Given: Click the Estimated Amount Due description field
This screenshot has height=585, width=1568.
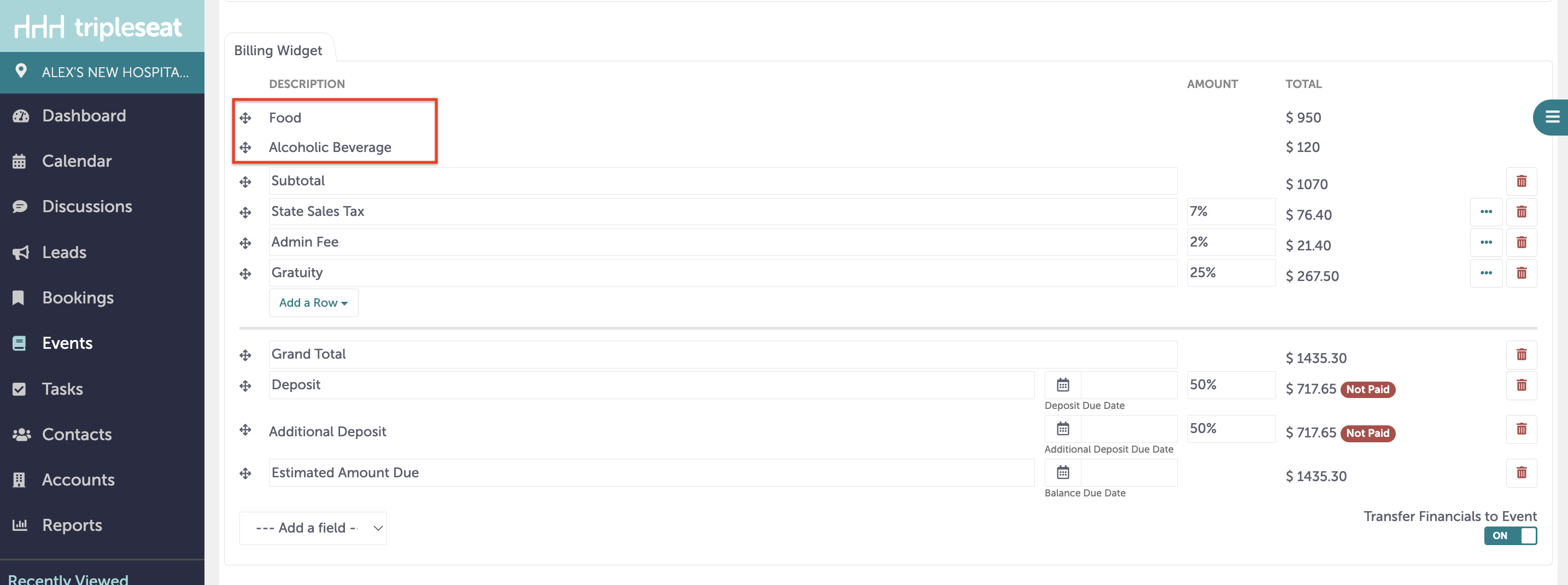Looking at the screenshot, I should 651,473.
